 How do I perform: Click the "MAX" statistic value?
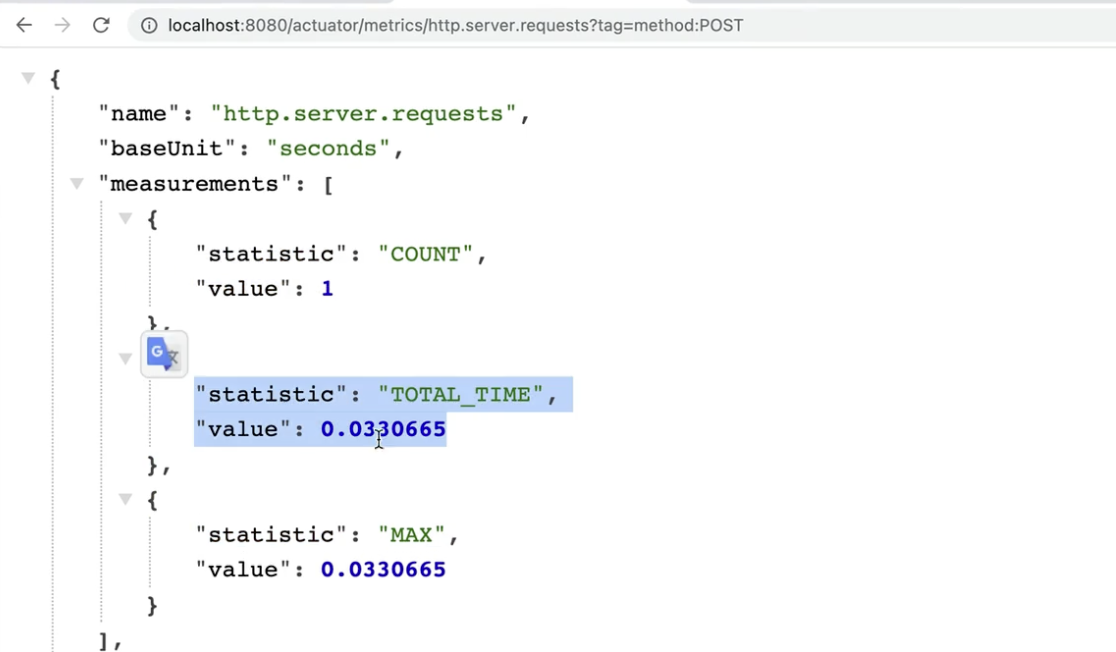coord(411,535)
